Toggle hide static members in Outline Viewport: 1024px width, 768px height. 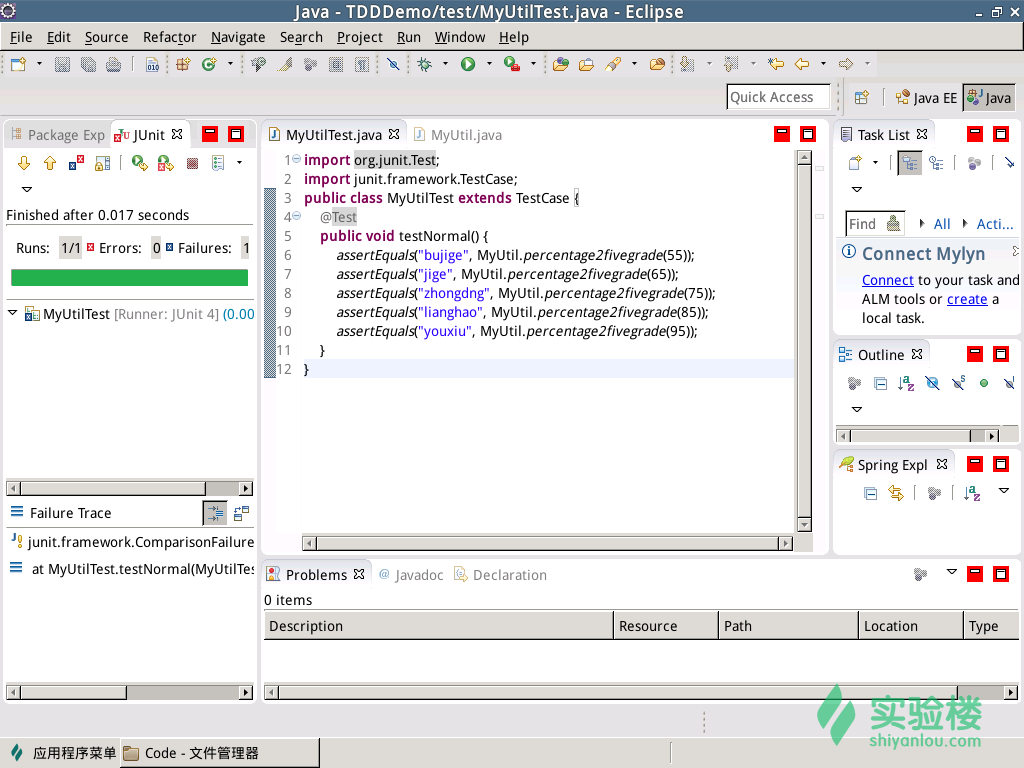pyautogui.click(x=958, y=383)
